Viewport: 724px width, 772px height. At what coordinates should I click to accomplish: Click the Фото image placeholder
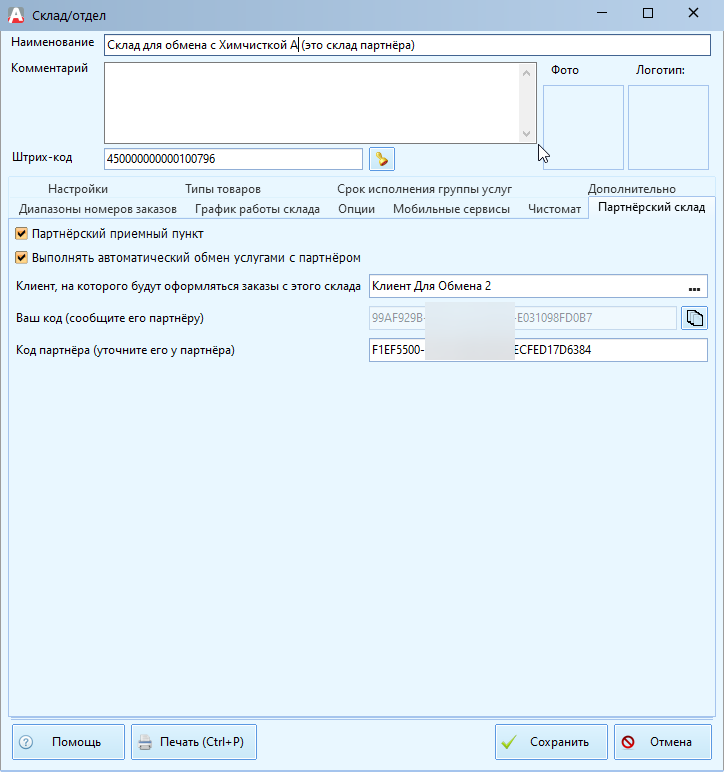click(x=583, y=127)
